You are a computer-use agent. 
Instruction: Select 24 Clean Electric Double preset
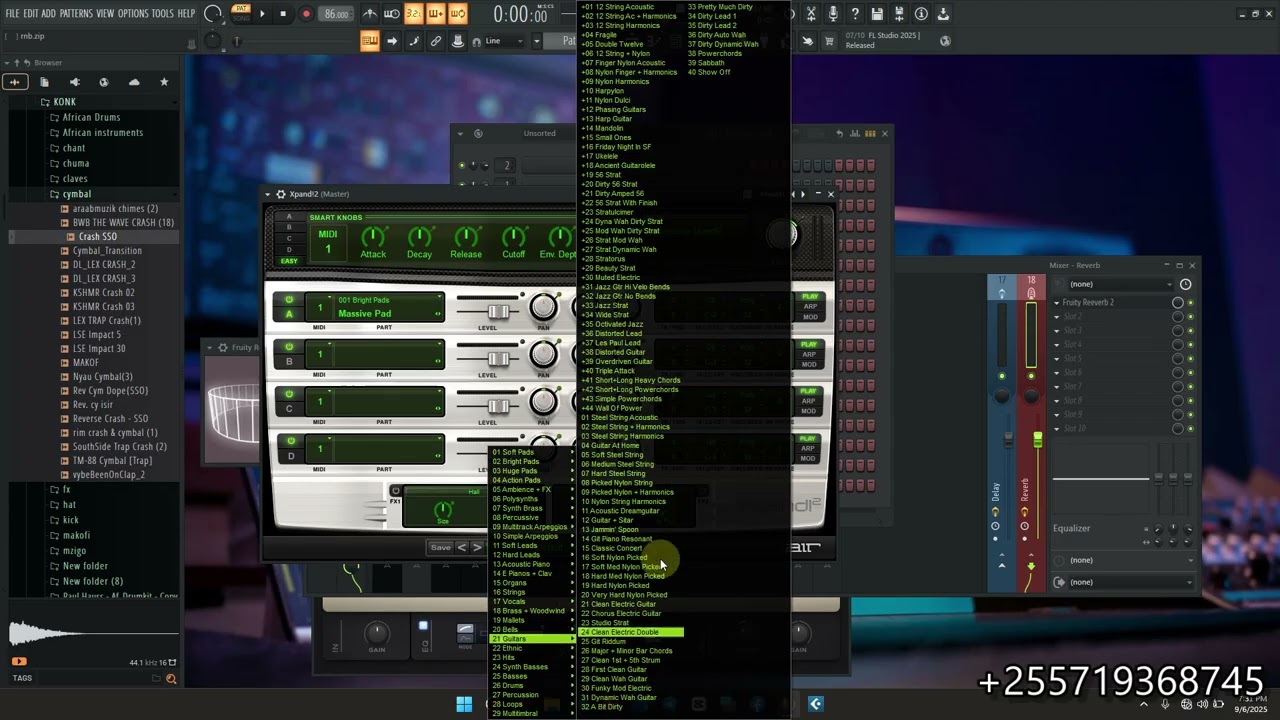pyautogui.click(x=631, y=632)
